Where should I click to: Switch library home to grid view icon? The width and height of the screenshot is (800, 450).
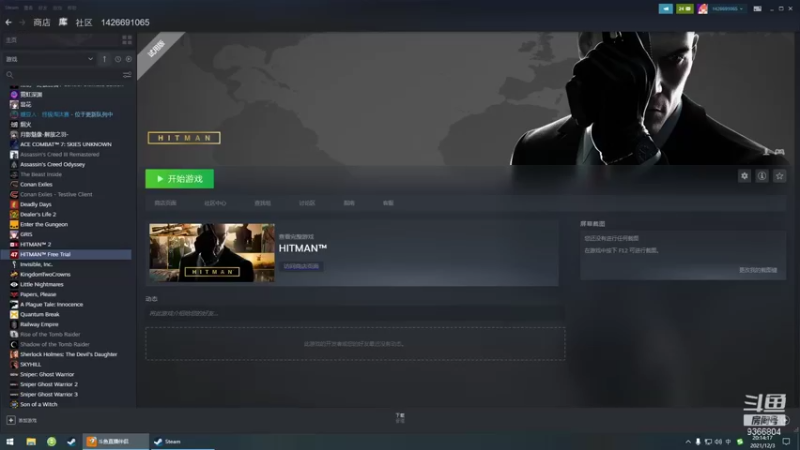(x=127, y=40)
